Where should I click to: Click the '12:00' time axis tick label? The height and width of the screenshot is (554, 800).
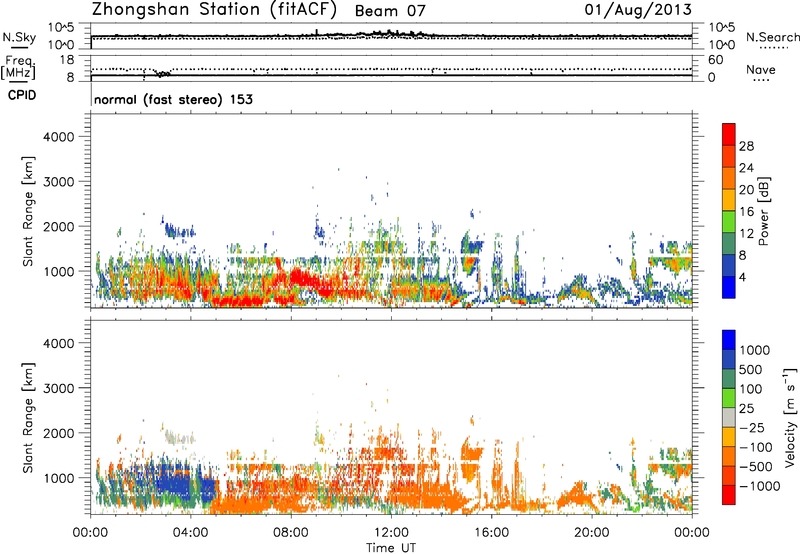click(391, 533)
